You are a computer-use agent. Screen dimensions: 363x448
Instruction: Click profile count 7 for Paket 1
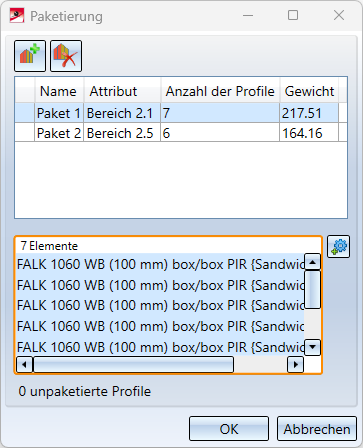pyautogui.click(x=220, y=113)
